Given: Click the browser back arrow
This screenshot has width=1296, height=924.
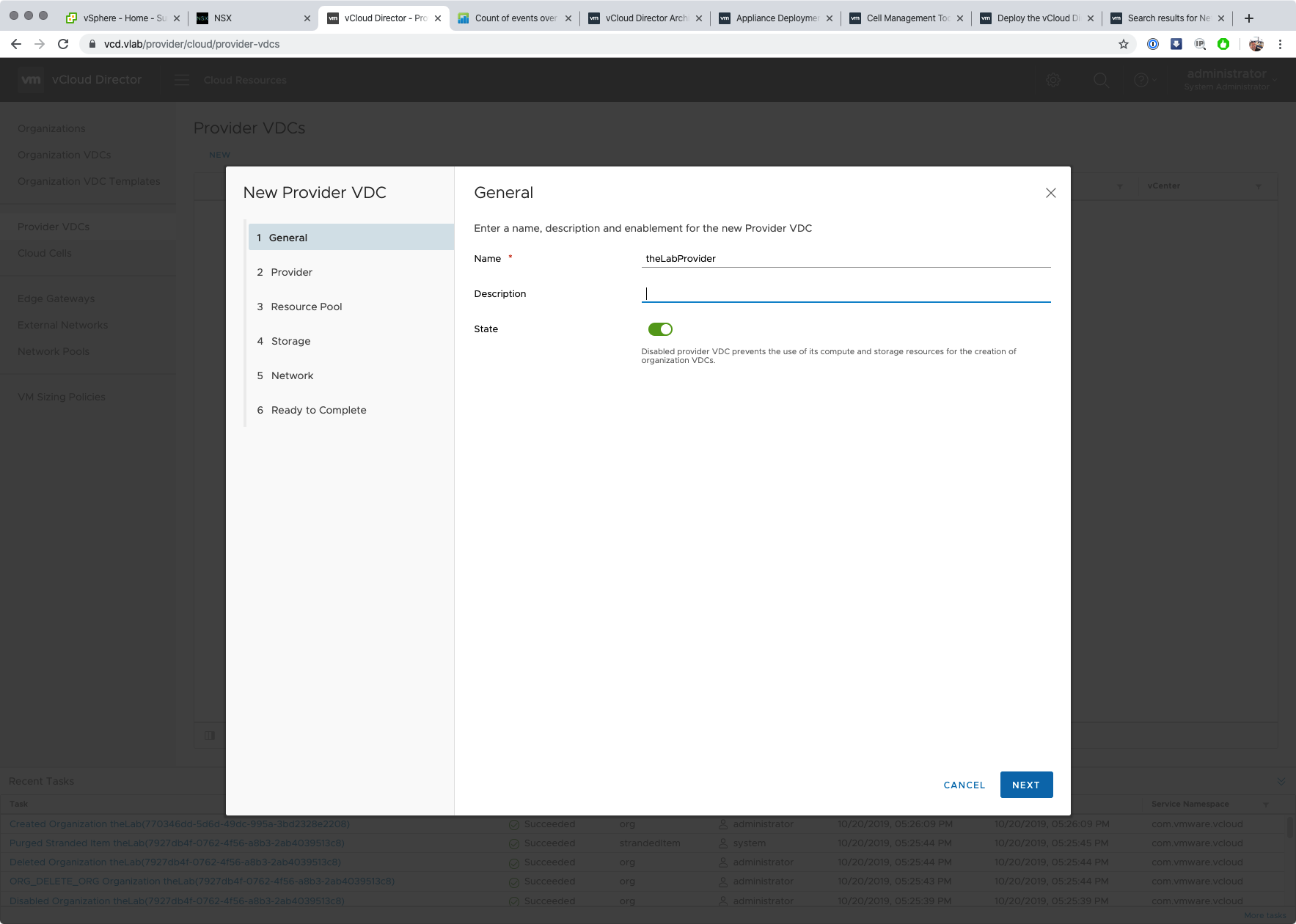Looking at the screenshot, I should pos(16,44).
